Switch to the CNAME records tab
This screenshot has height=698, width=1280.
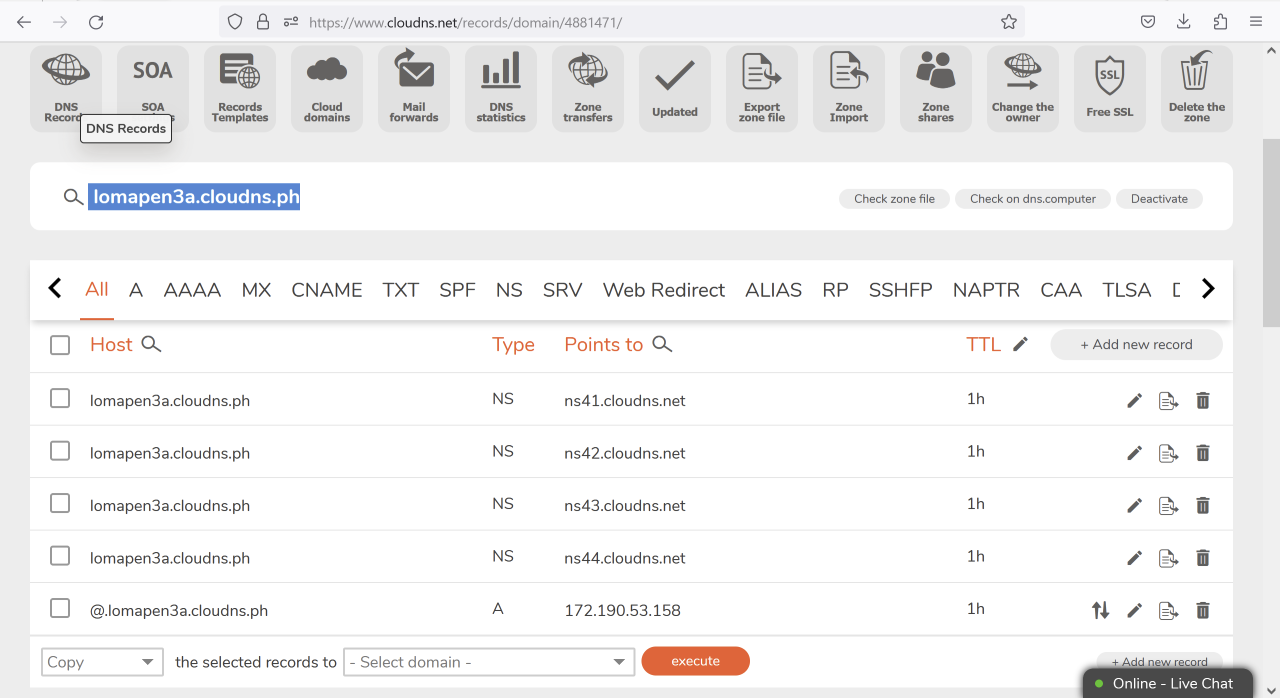tap(326, 289)
